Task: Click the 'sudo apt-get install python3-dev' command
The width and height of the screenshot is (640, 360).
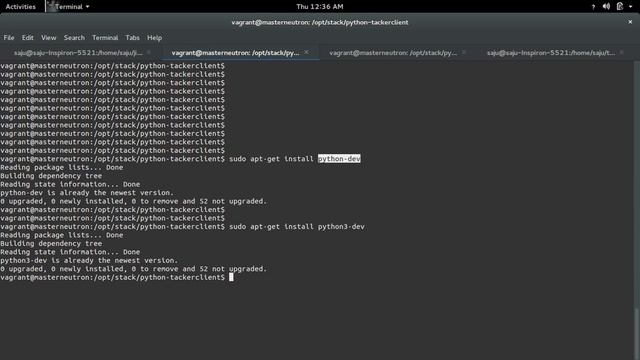Action: 297,227
